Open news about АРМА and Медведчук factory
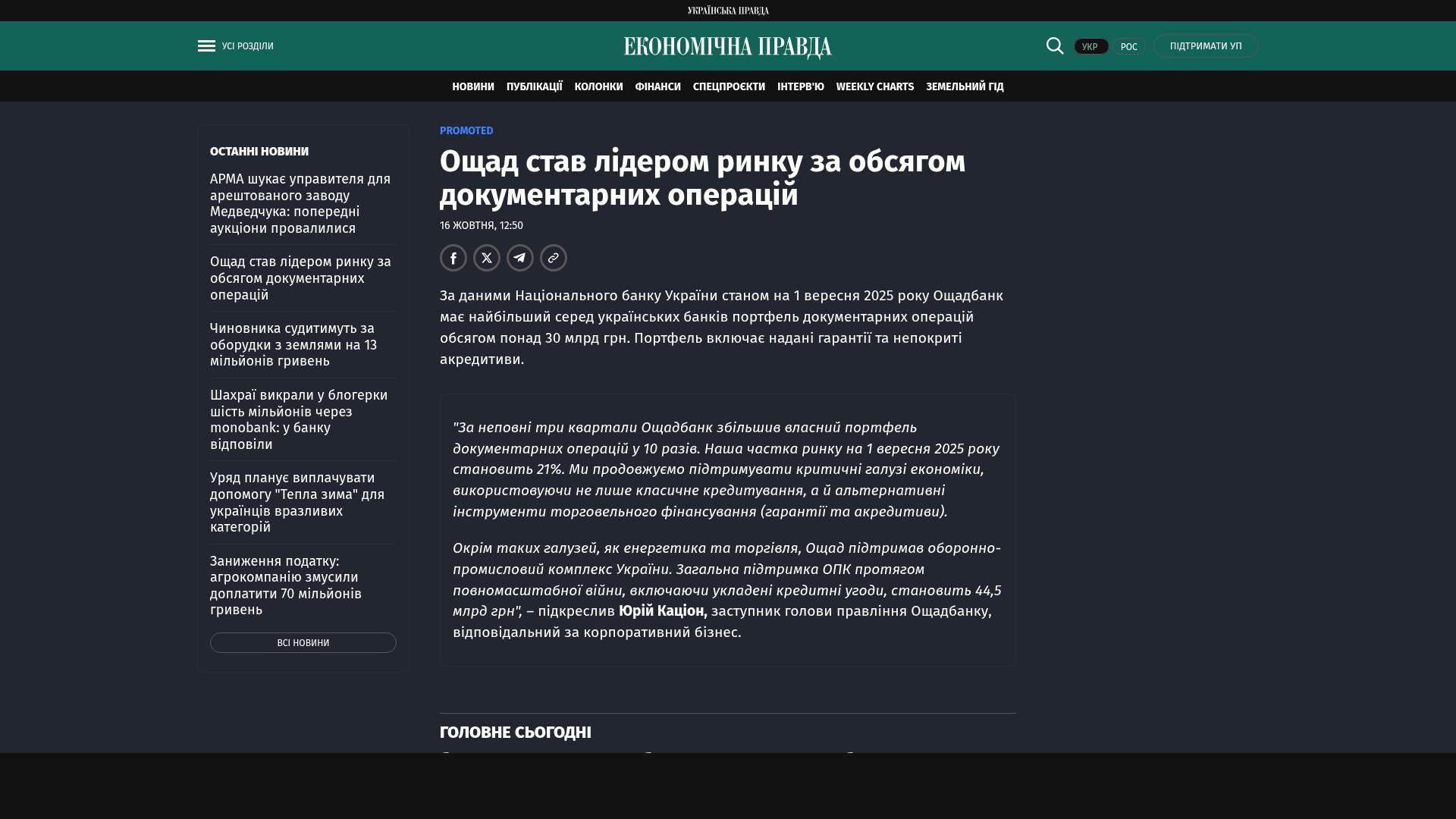 click(300, 203)
